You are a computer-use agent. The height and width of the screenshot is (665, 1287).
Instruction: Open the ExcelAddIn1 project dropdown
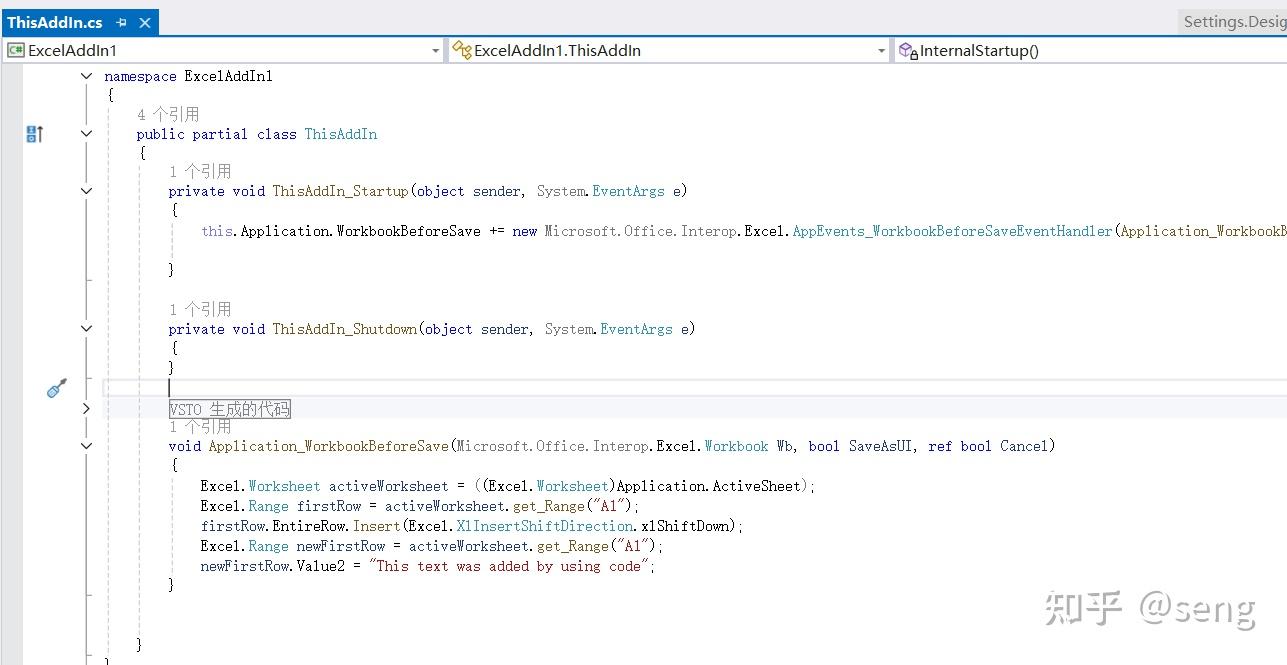pyautogui.click(x=434, y=49)
